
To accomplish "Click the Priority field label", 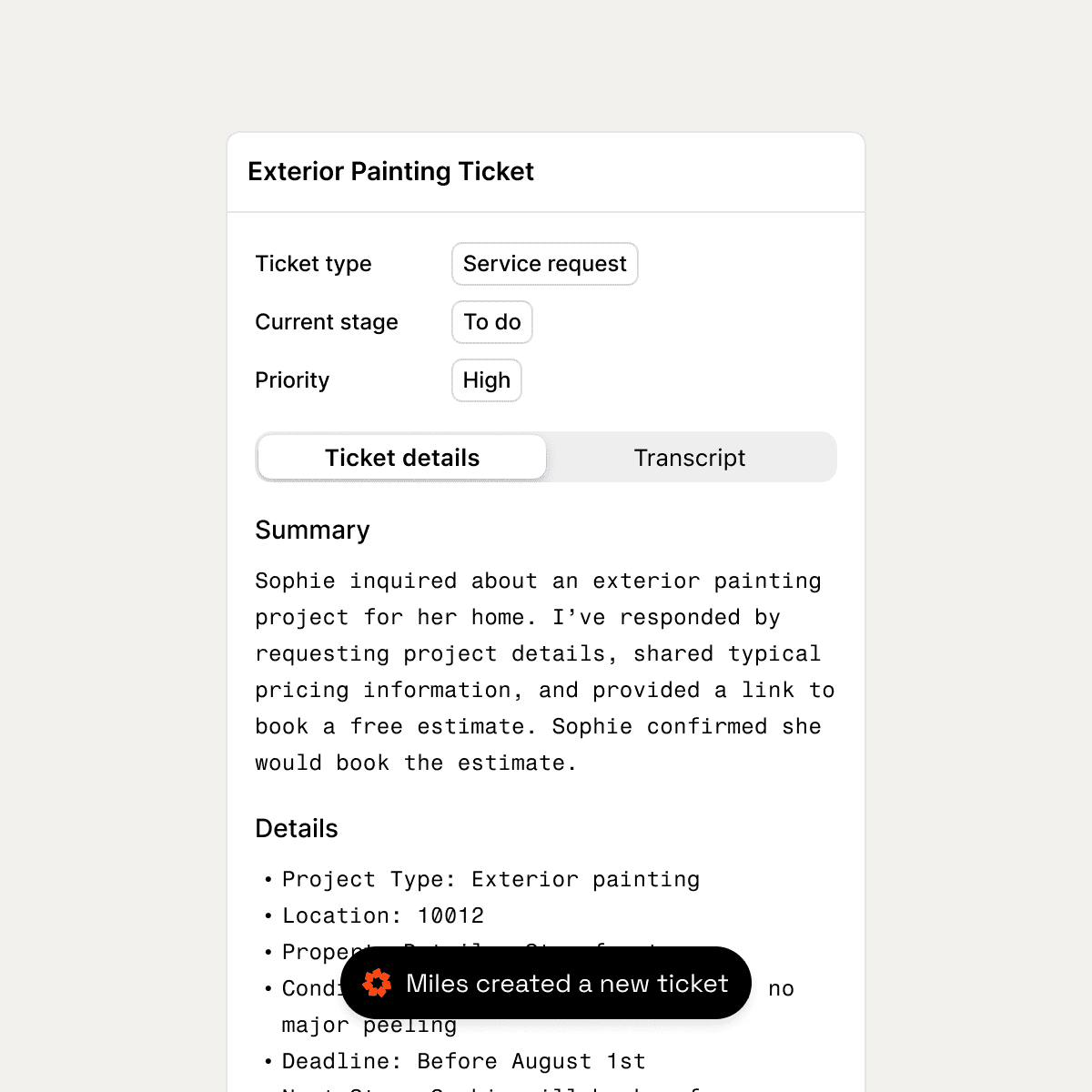I will tap(291, 380).
